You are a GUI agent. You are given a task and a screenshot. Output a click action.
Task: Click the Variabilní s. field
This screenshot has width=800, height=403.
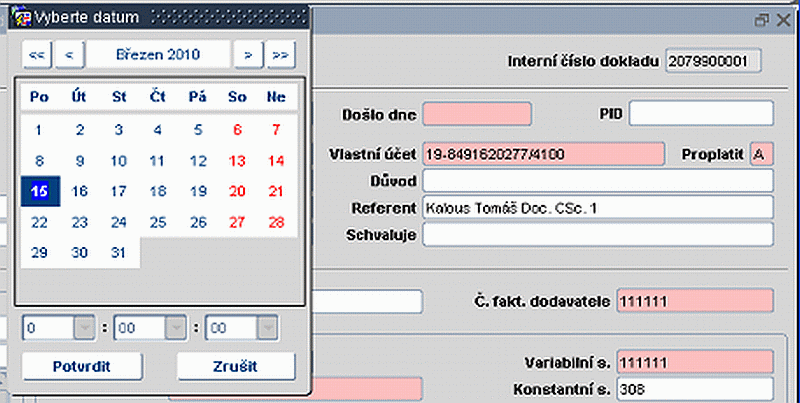(x=695, y=362)
